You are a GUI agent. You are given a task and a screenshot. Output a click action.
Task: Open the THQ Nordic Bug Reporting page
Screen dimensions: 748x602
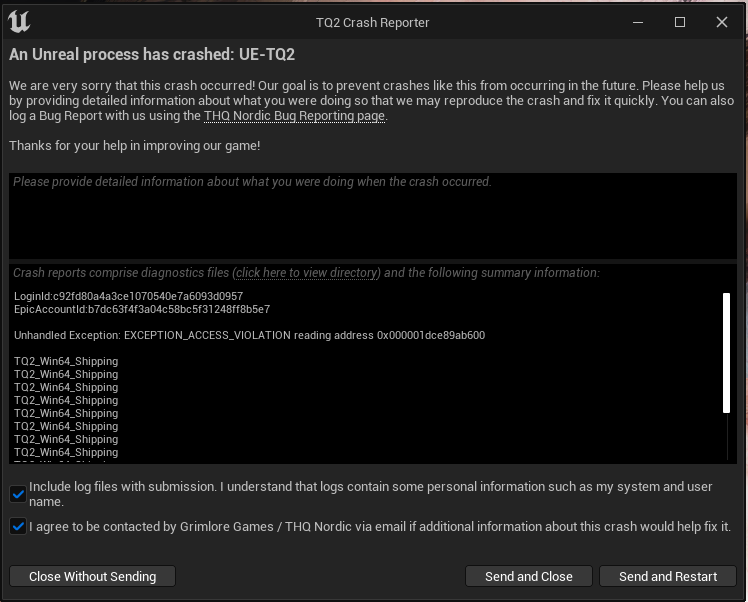294,116
